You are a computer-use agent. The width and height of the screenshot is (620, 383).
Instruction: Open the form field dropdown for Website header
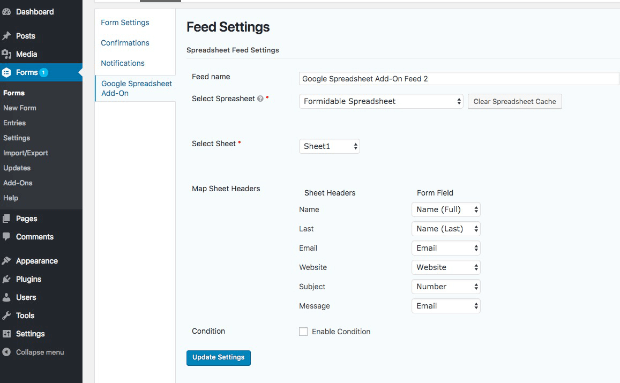click(x=446, y=267)
